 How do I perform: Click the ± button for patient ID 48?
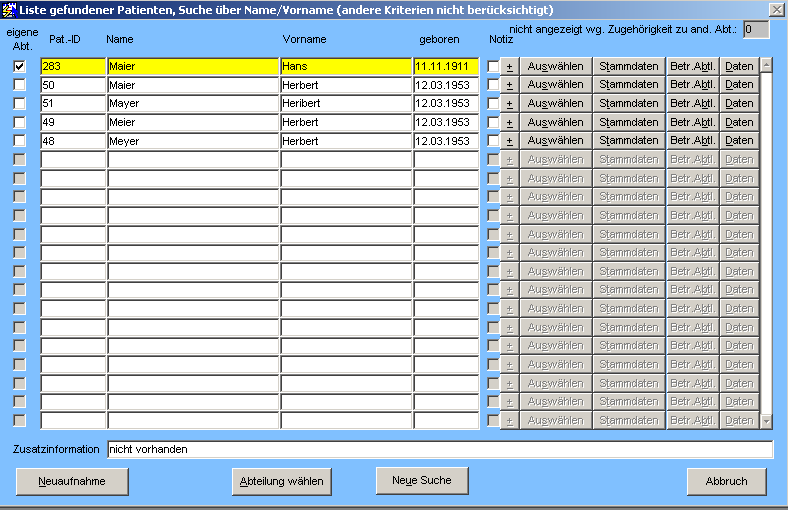[509, 141]
